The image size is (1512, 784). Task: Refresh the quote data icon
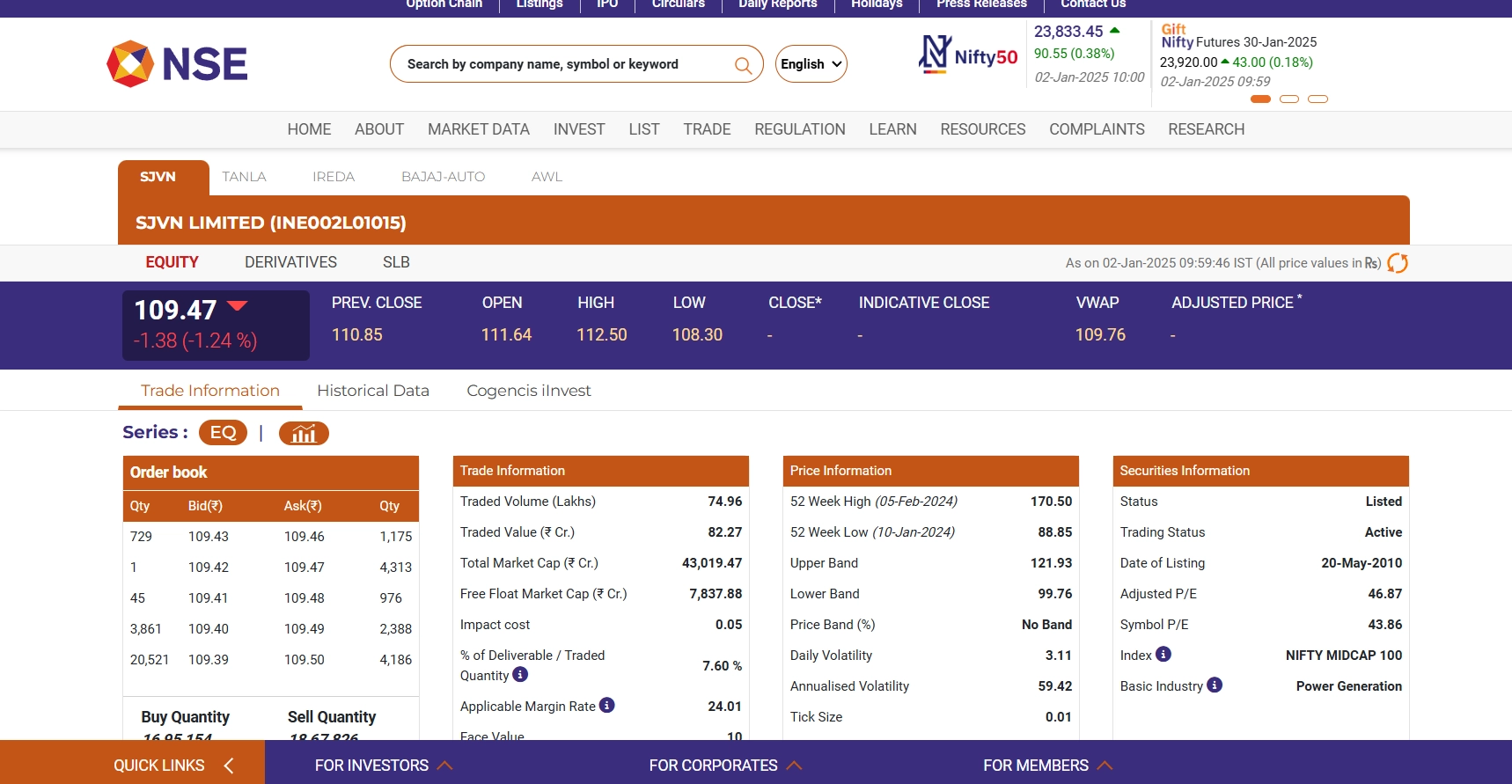1397,263
